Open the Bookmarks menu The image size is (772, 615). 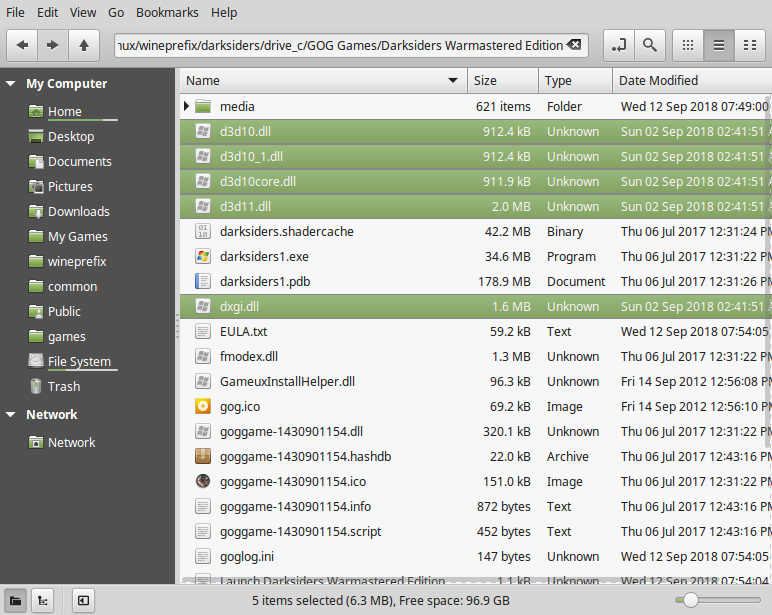click(167, 12)
